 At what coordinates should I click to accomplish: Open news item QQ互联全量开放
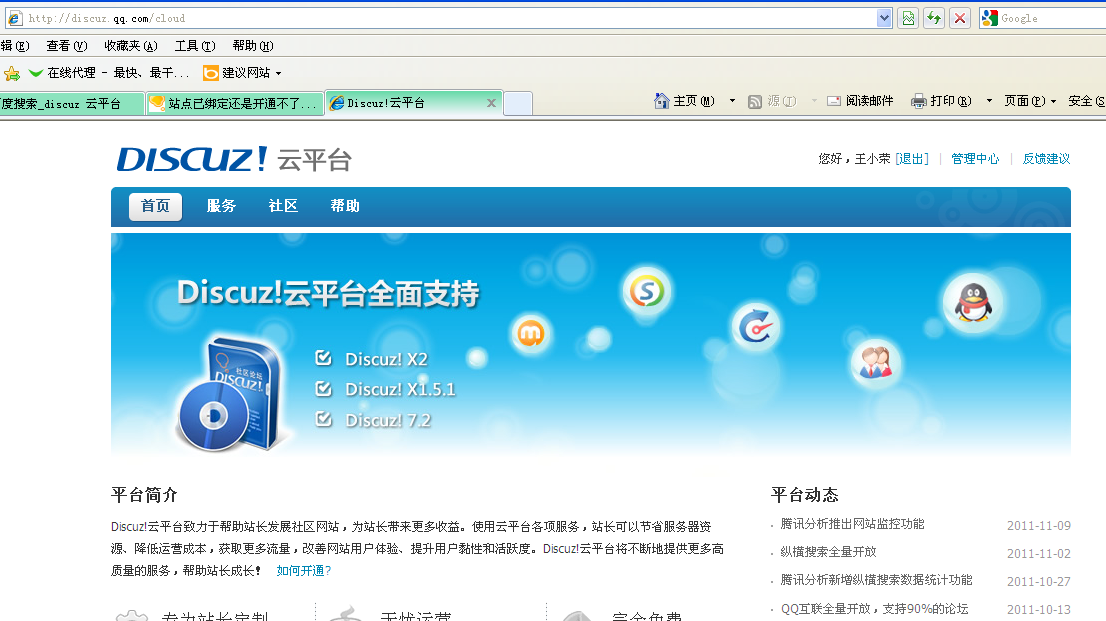click(874, 608)
